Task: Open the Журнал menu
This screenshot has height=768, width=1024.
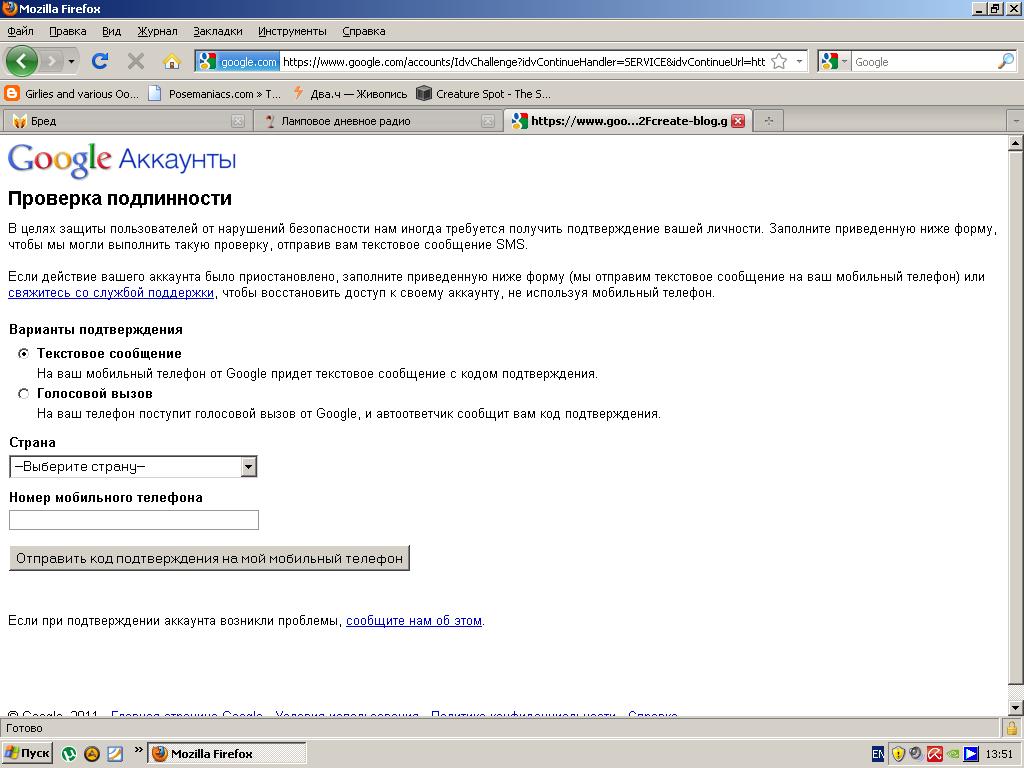Action: pos(157,31)
